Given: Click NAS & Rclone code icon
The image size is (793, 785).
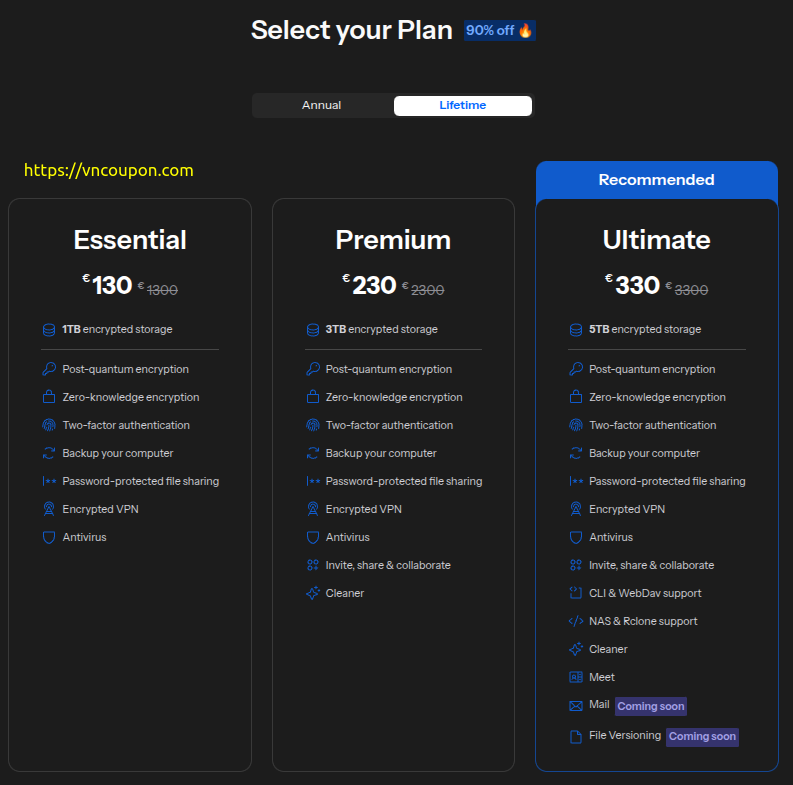Looking at the screenshot, I should 575,621.
